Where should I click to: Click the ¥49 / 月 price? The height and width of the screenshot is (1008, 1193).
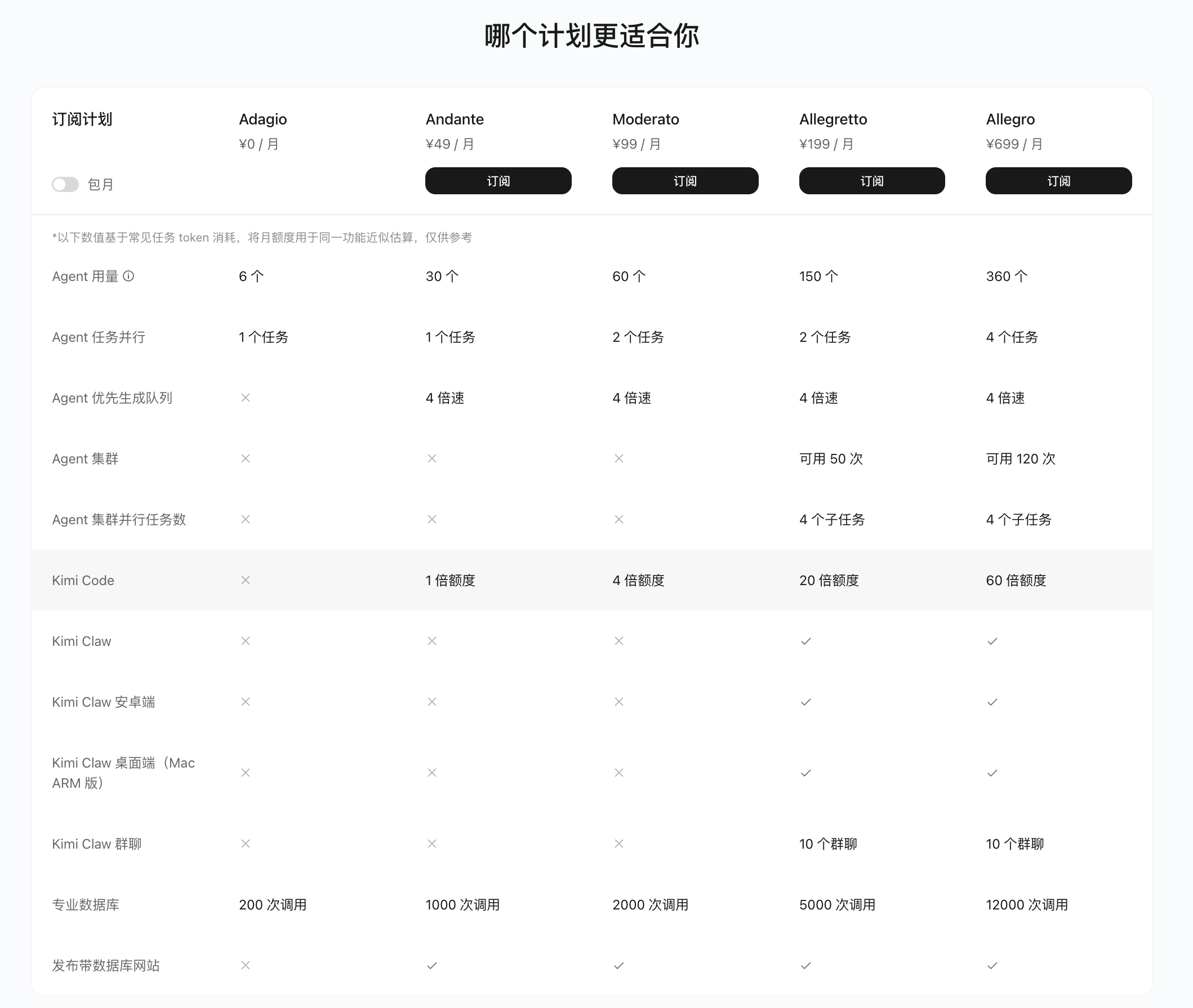pos(450,144)
